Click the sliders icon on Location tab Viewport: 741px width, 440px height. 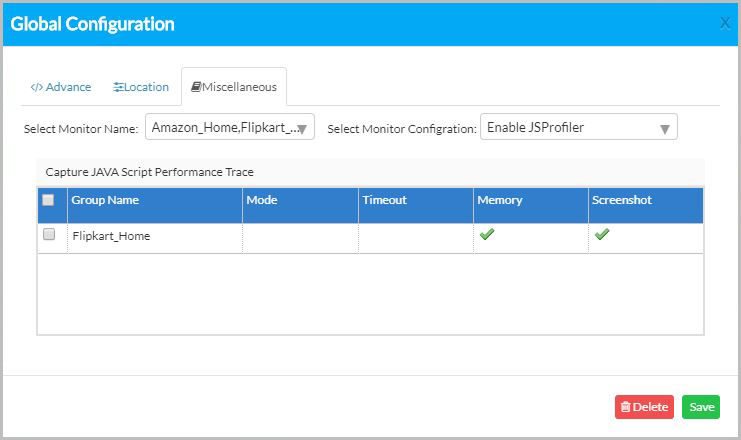(x=118, y=87)
